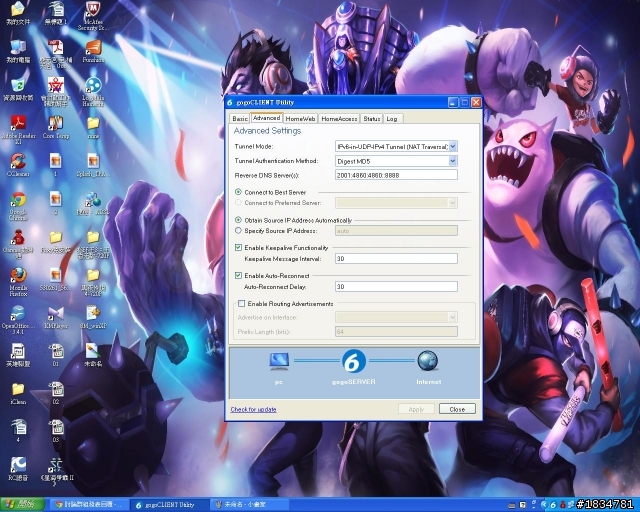Uncheck Enable Keepalive Functionality
This screenshot has height=512, width=640.
[x=238, y=247]
